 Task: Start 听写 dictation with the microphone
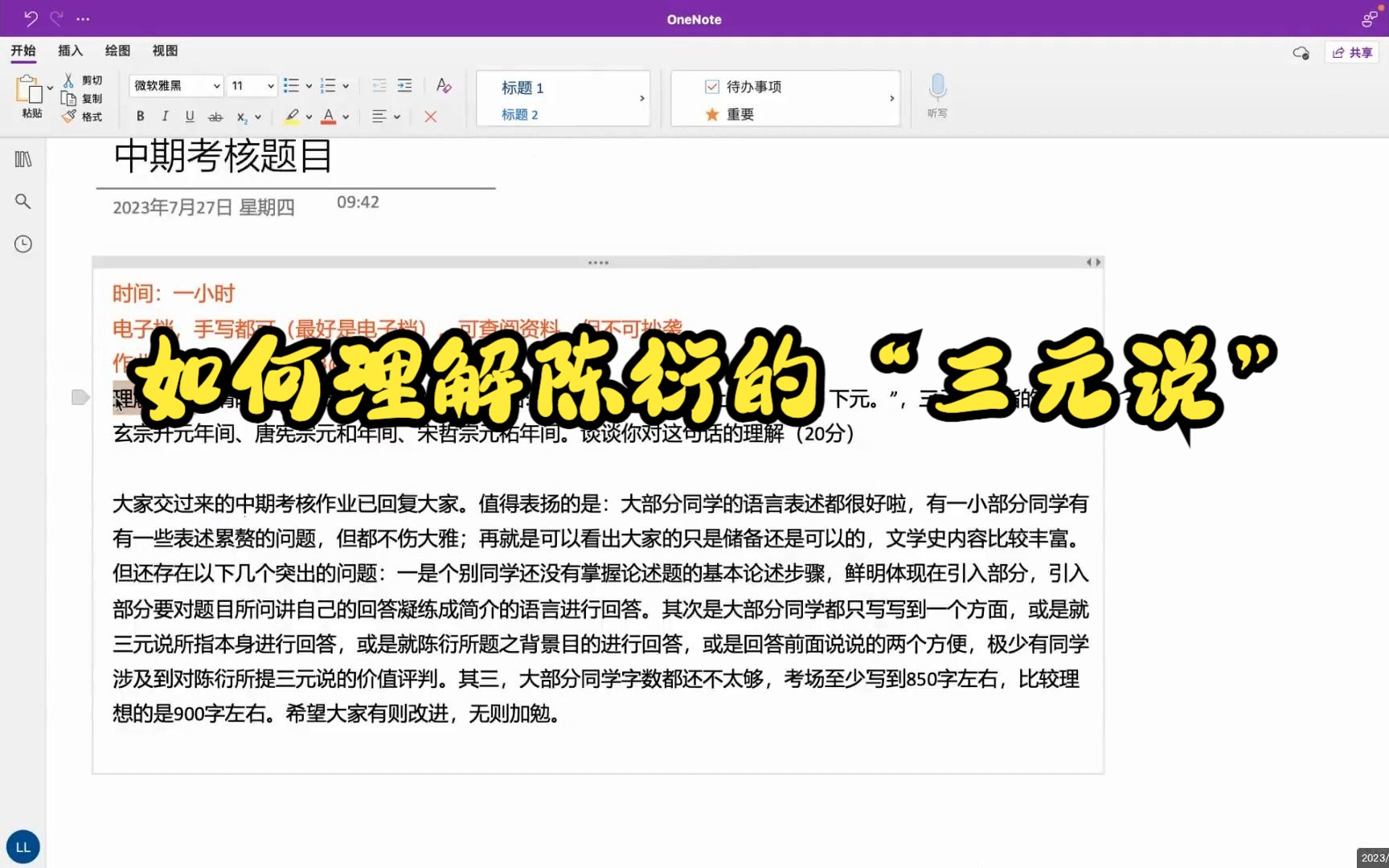click(937, 96)
